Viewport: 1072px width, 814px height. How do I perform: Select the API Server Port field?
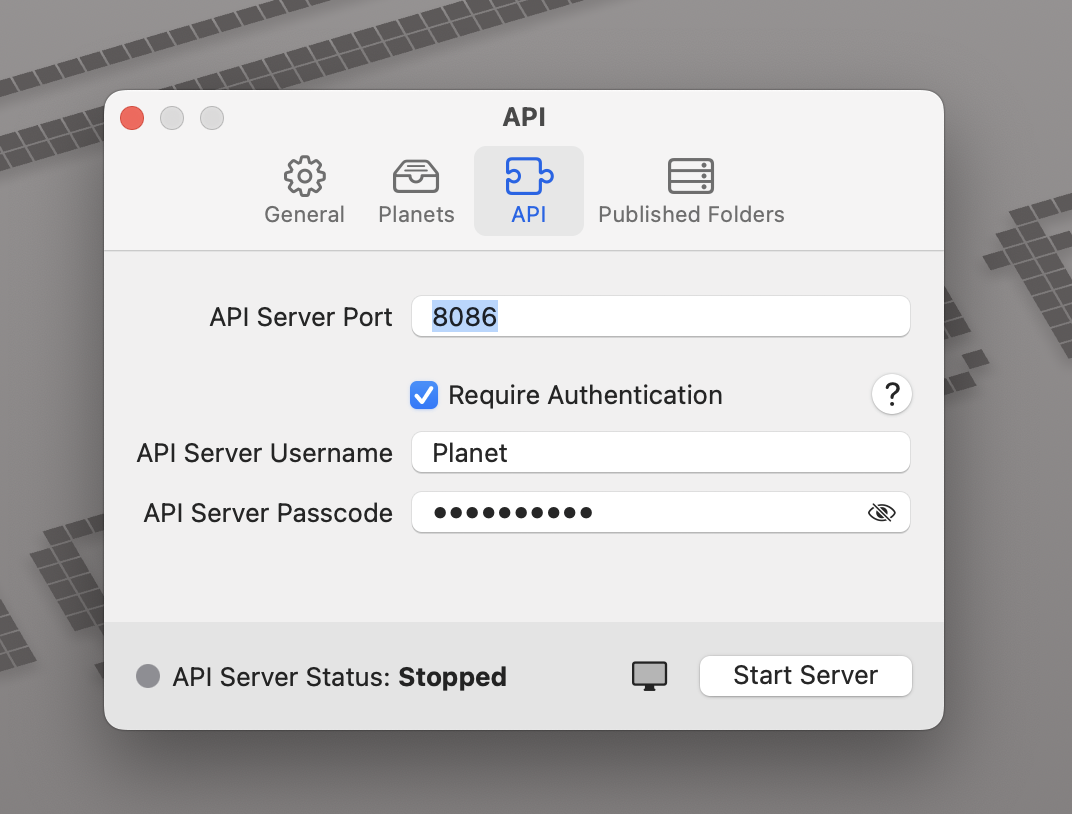(660, 316)
